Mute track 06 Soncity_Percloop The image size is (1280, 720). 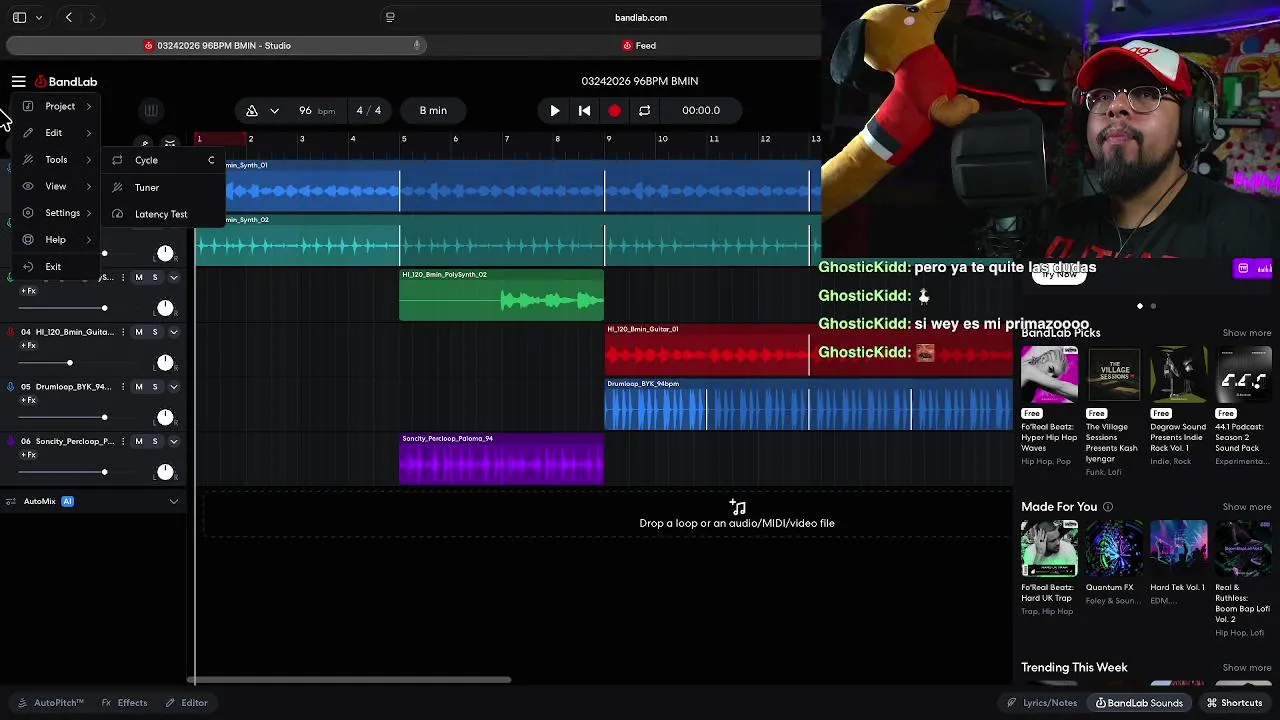[x=139, y=441]
